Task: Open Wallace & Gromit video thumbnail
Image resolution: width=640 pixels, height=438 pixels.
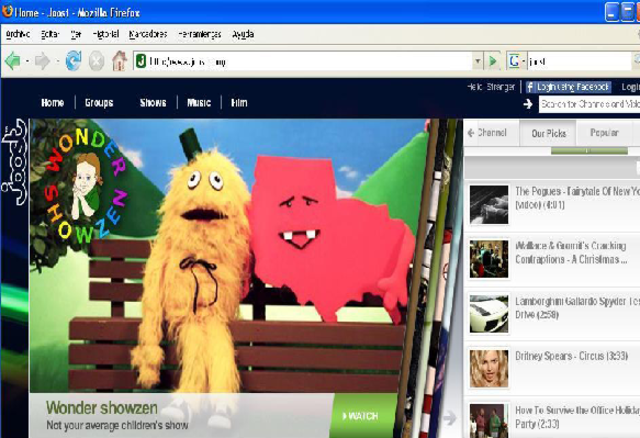Action: tap(489, 259)
